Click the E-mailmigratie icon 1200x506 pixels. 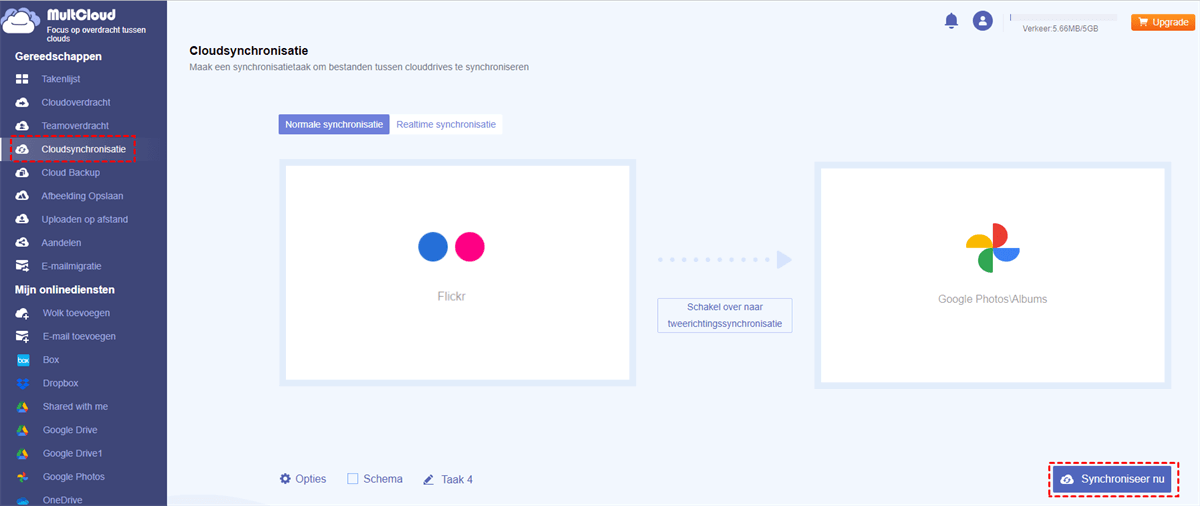click(22, 266)
